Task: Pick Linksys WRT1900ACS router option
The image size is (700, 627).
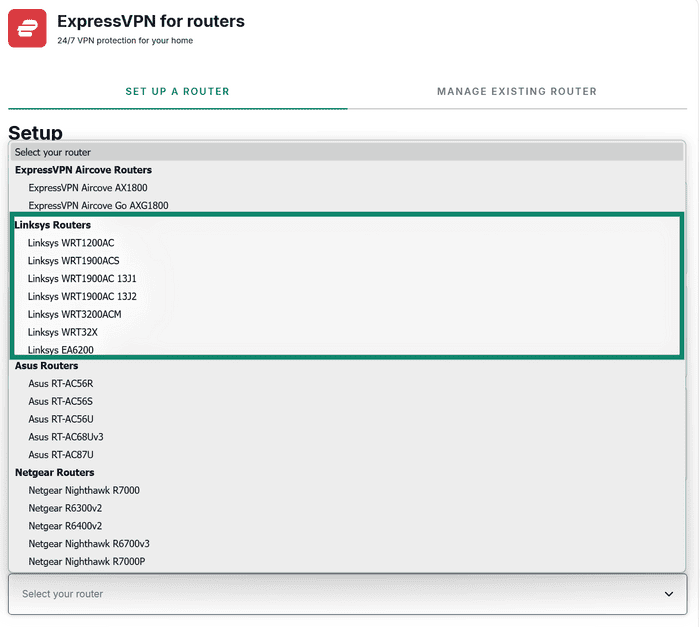Action: 347,261
